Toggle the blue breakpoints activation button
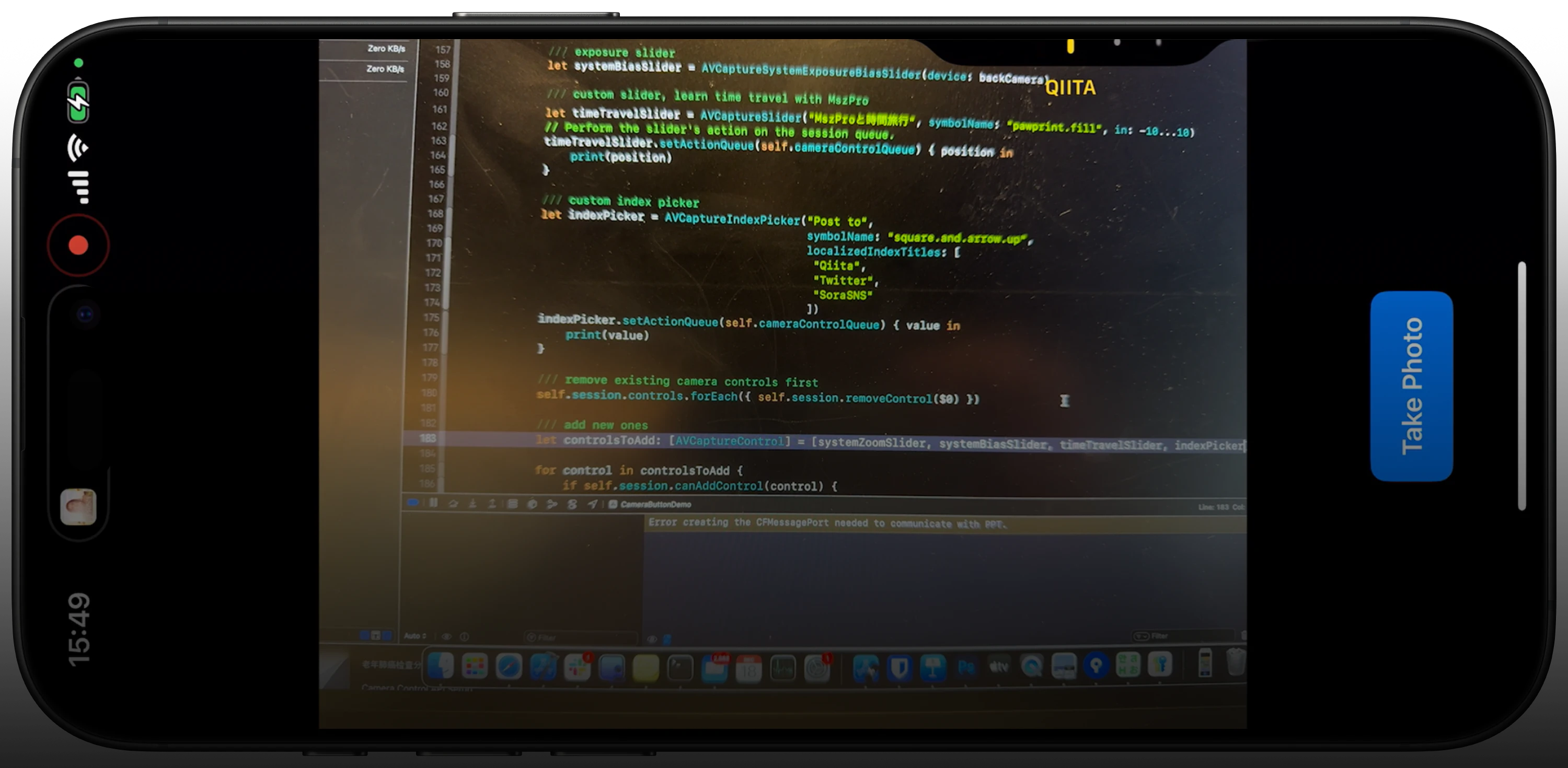This screenshot has height=768, width=1568. pyautogui.click(x=413, y=502)
